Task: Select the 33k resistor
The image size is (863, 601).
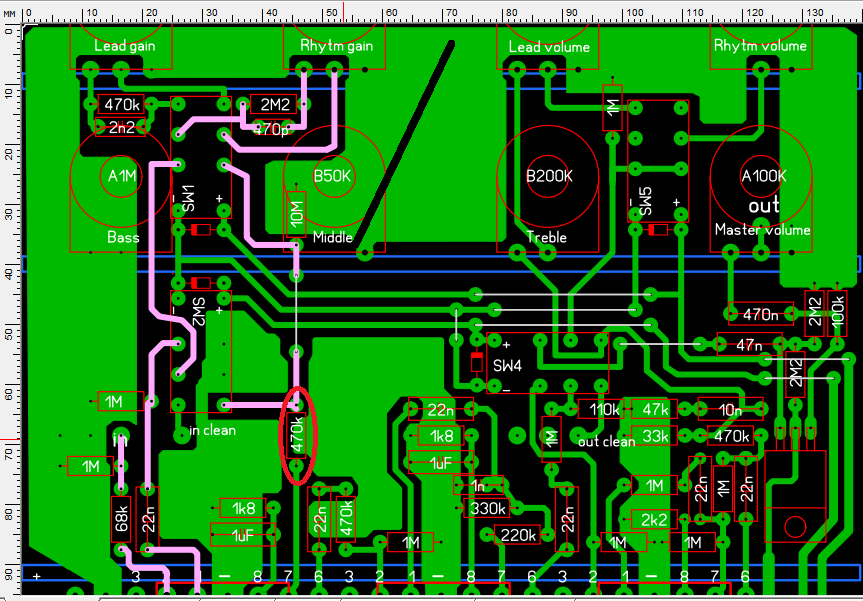Action: pyautogui.click(x=654, y=435)
